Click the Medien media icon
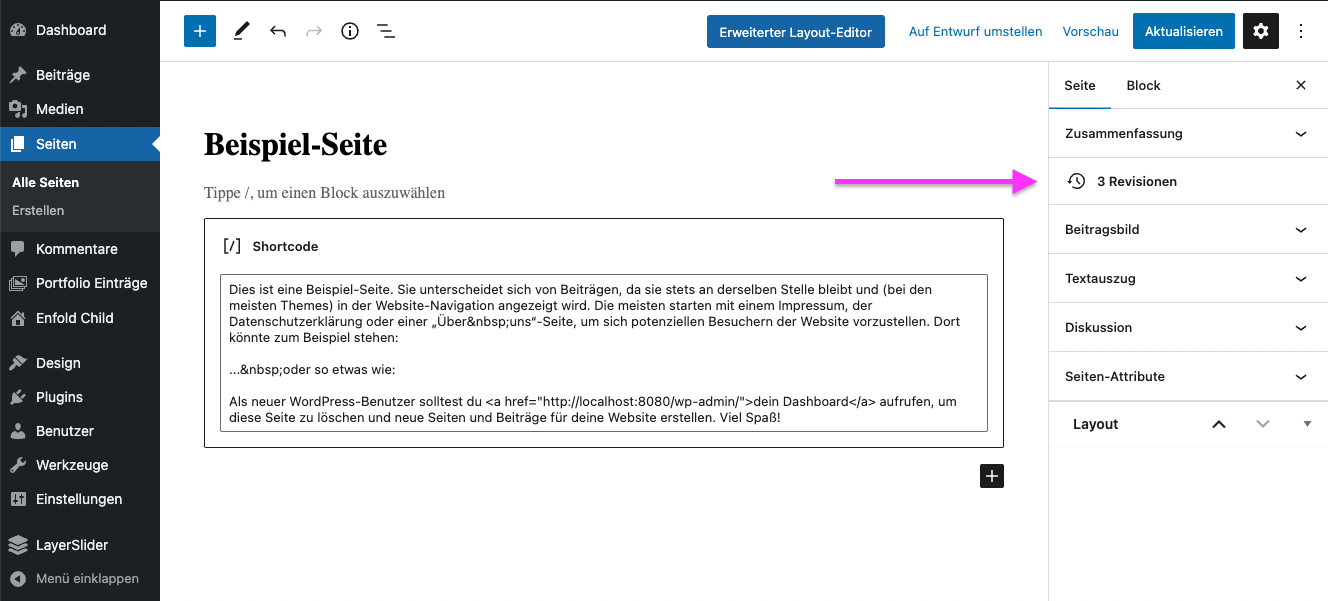Image resolution: width=1328 pixels, height=601 pixels. [18, 109]
